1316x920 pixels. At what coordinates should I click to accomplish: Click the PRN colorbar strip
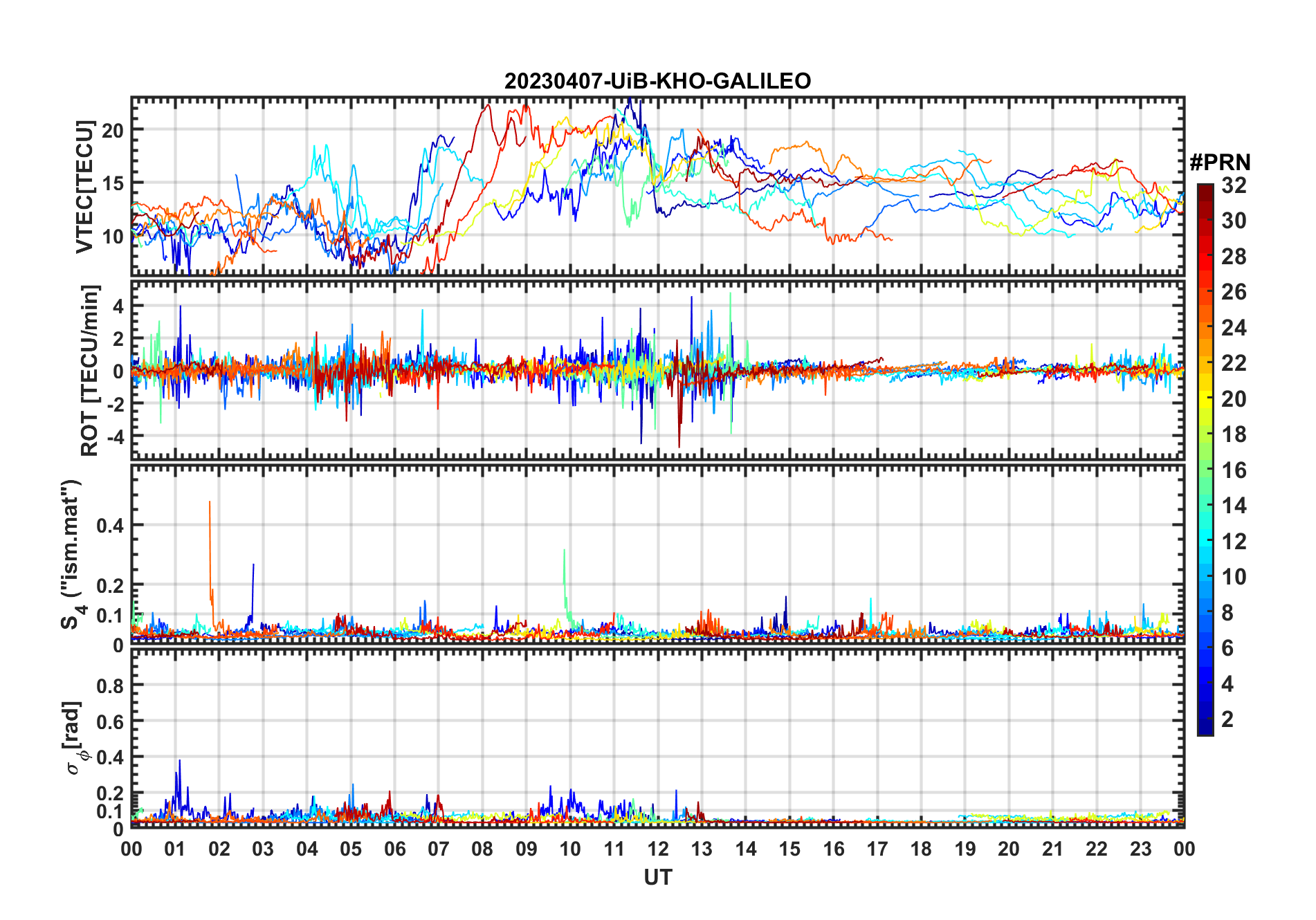click(x=1205, y=459)
